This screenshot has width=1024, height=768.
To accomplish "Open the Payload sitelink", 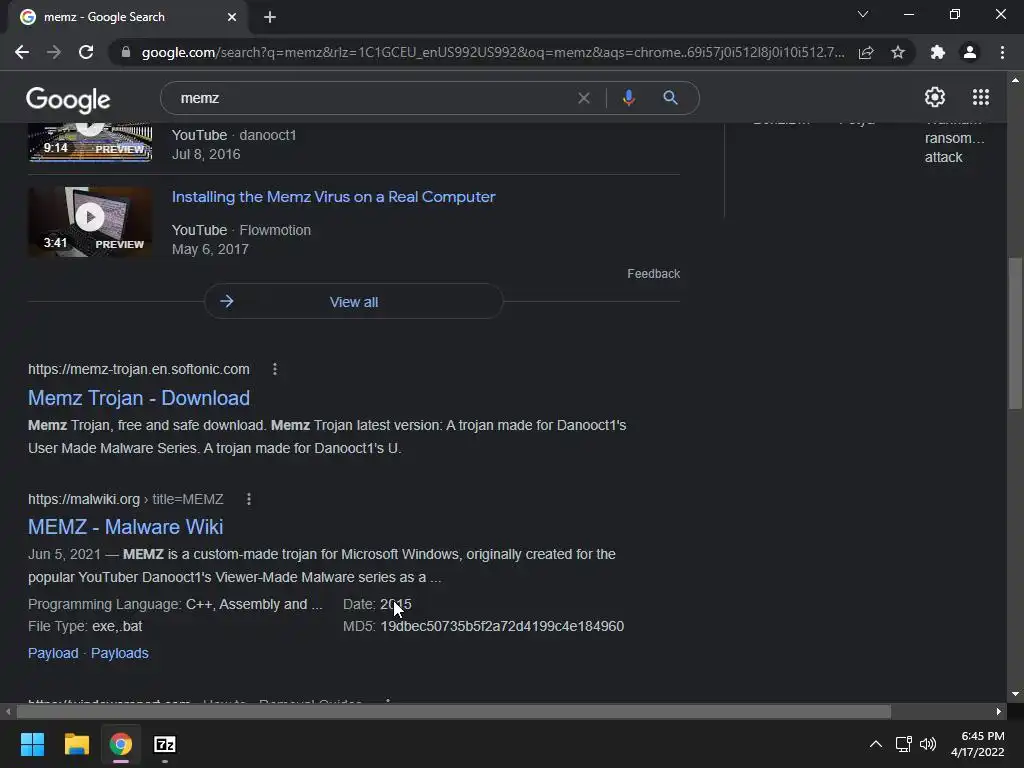I will [53, 653].
